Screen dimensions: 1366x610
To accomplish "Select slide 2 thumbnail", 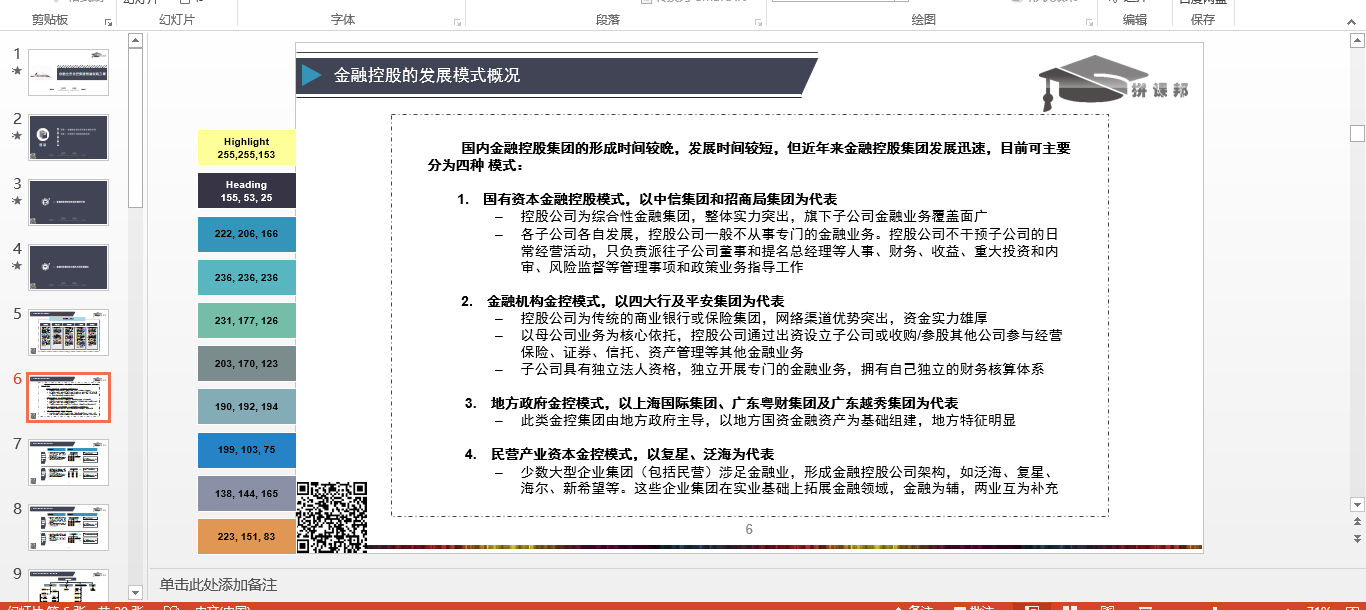I will point(69,137).
